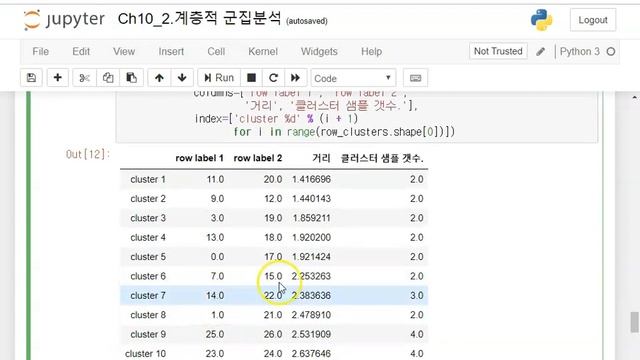Open the Cell menu
640x360 pixels.
216,51
